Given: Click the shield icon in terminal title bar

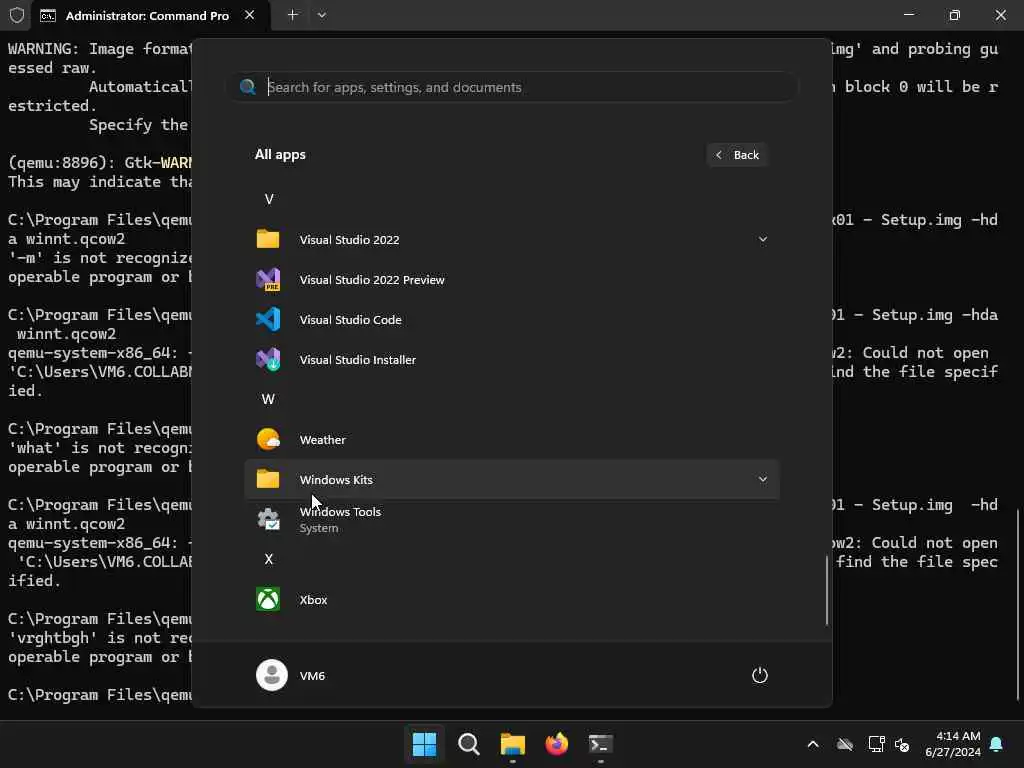Looking at the screenshot, I should [x=17, y=15].
